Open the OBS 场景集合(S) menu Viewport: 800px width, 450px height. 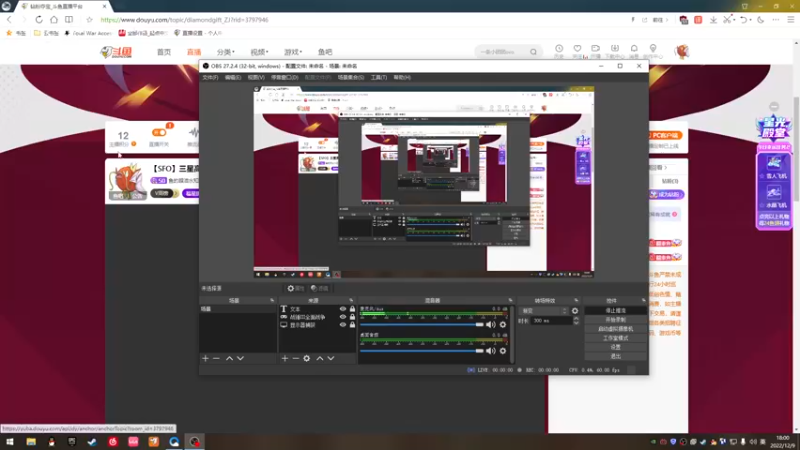(x=351, y=78)
